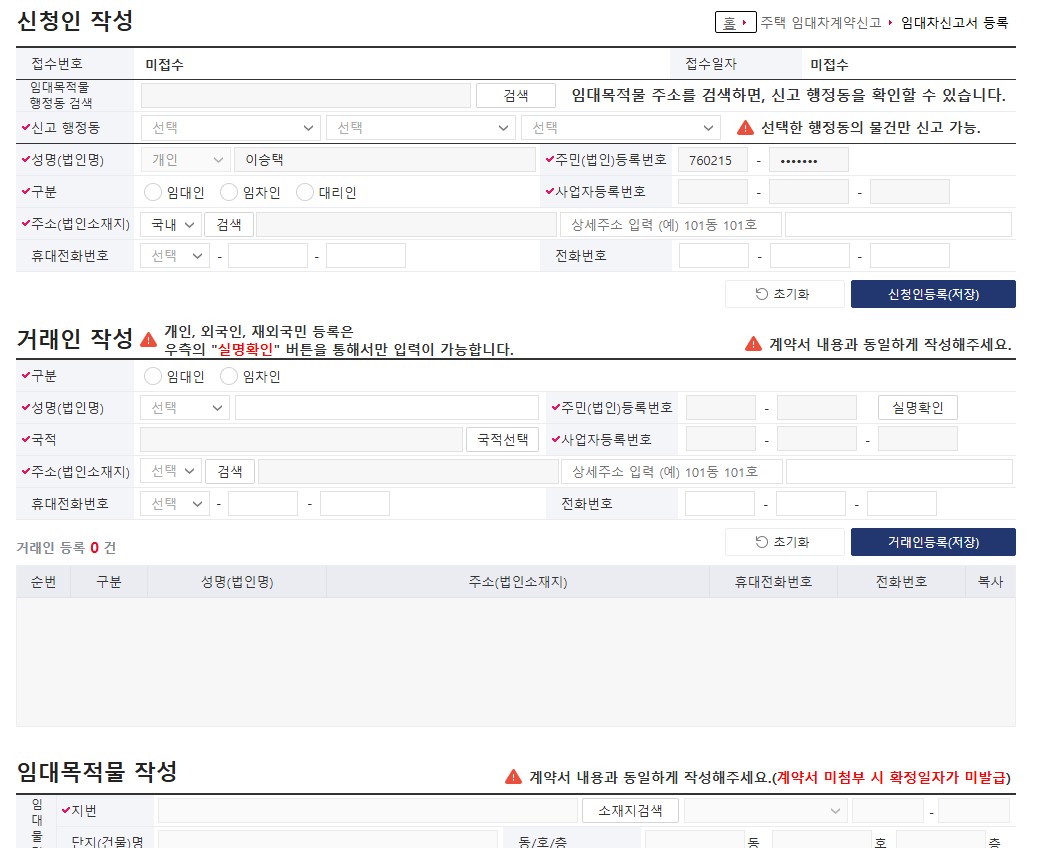Click the 거래인등록(저장) save button
Image resolution: width=1051 pixels, height=848 pixels.
[932, 542]
